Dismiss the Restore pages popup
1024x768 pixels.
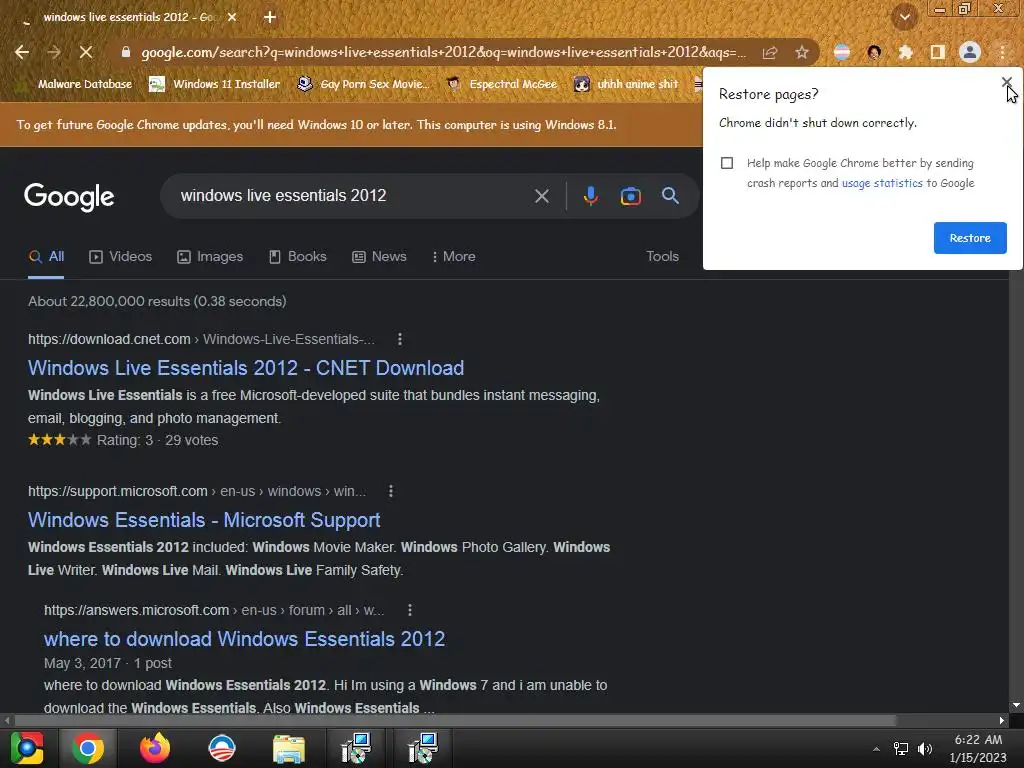pyautogui.click(x=1006, y=82)
